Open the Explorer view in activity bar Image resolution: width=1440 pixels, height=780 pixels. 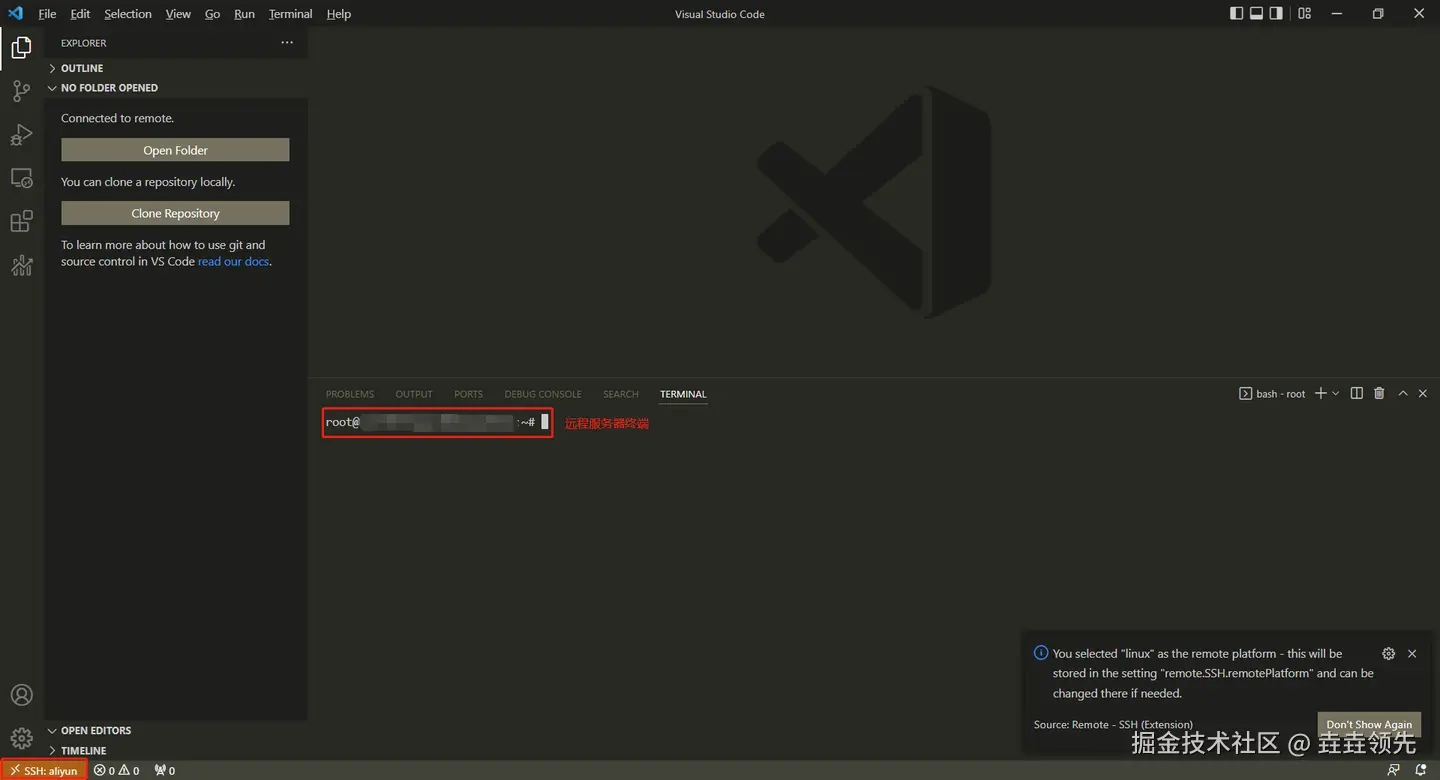(x=21, y=47)
